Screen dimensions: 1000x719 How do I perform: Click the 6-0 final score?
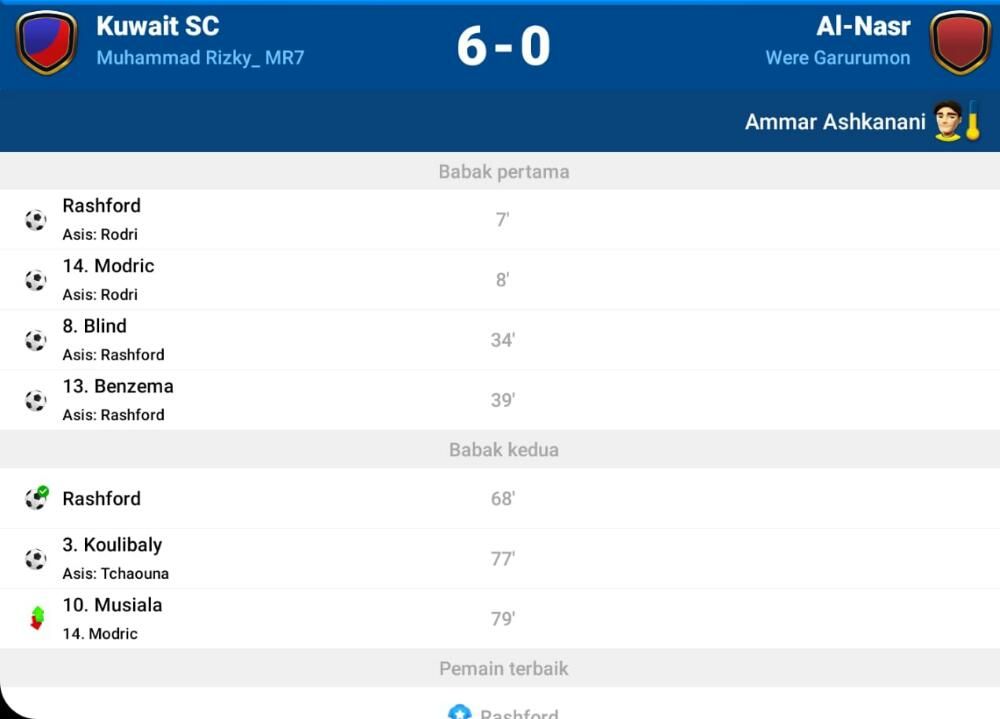tap(503, 46)
